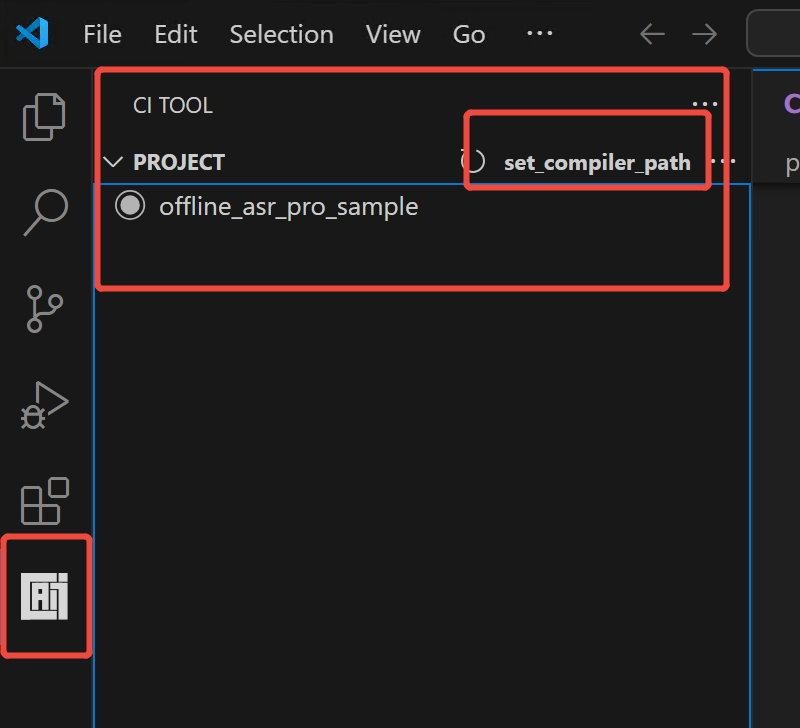Select the offline_asr_pro_sample radio button
This screenshot has height=728, width=800.
[x=130, y=207]
